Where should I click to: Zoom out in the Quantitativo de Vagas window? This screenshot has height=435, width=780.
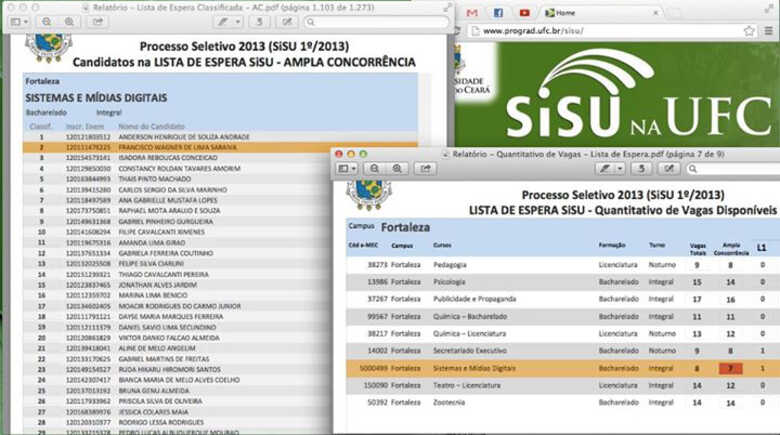pyautogui.click(x=375, y=169)
